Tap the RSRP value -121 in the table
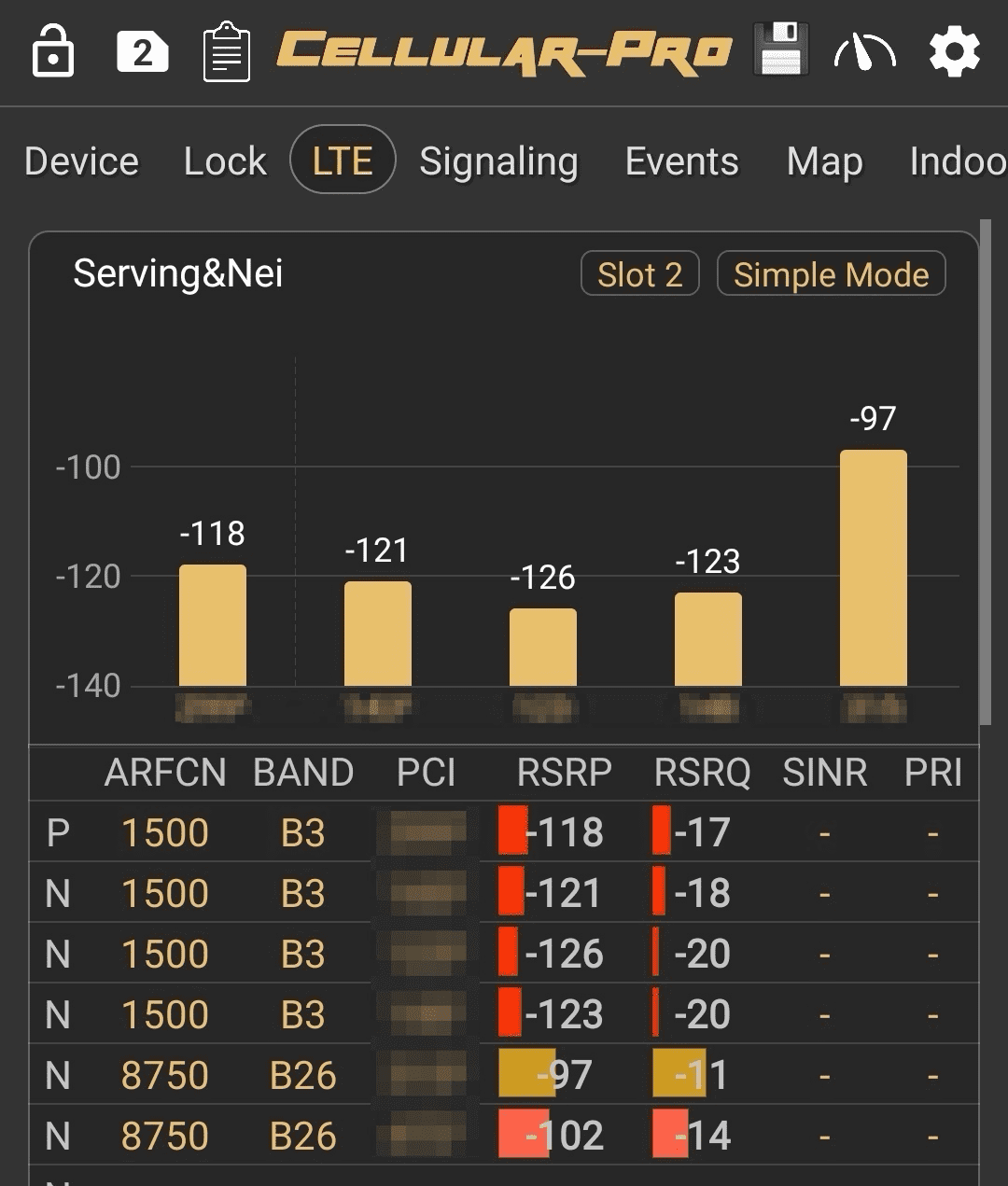Image resolution: width=1008 pixels, height=1186 pixels. (565, 893)
